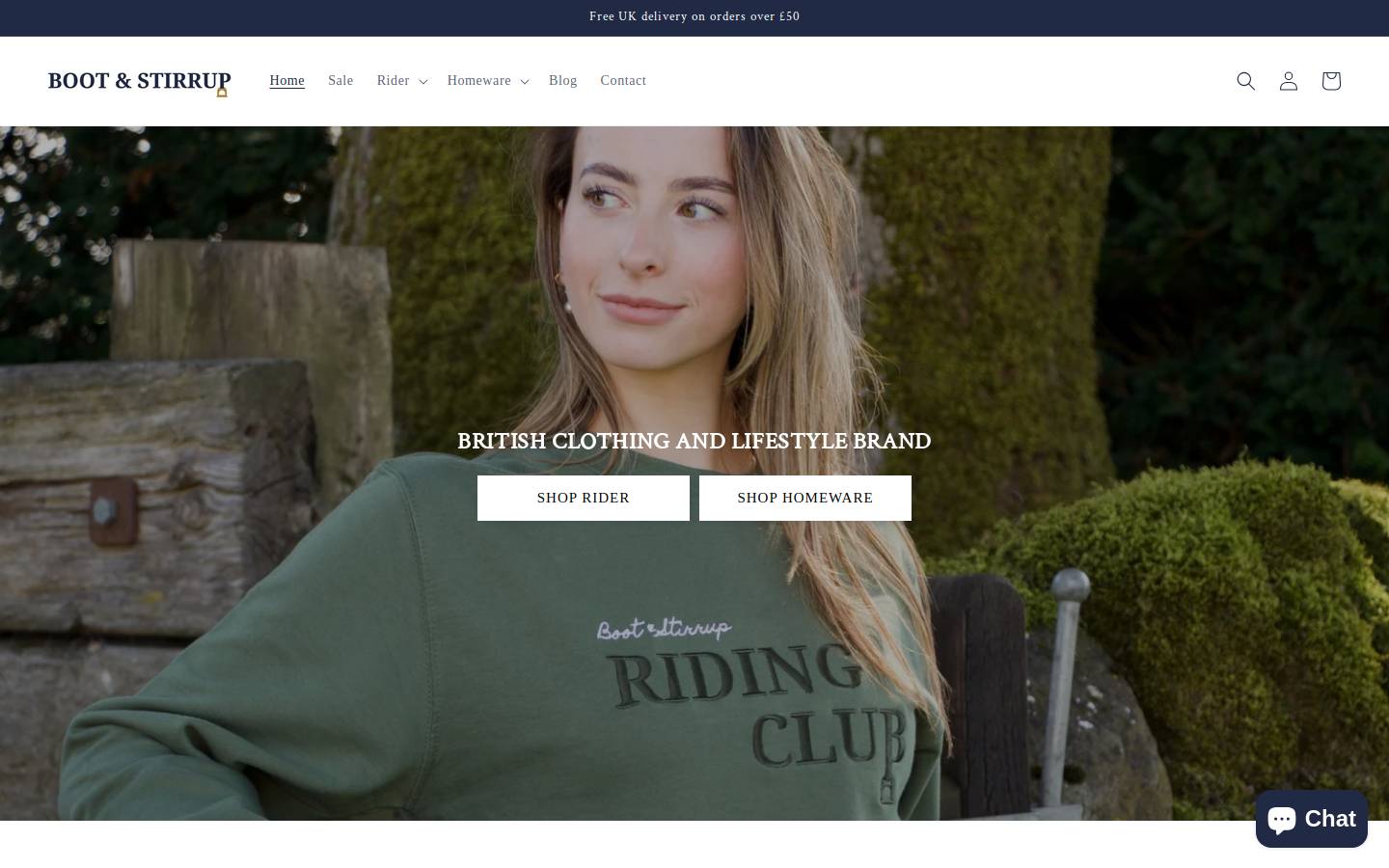This screenshot has height=868, width=1389.
Task: Open the Blog page link
Action: click(562, 81)
